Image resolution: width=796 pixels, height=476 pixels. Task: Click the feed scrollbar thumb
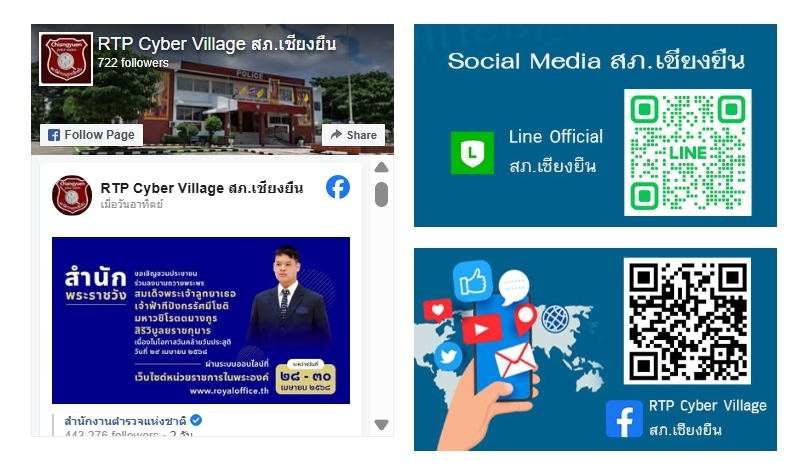tap(381, 194)
